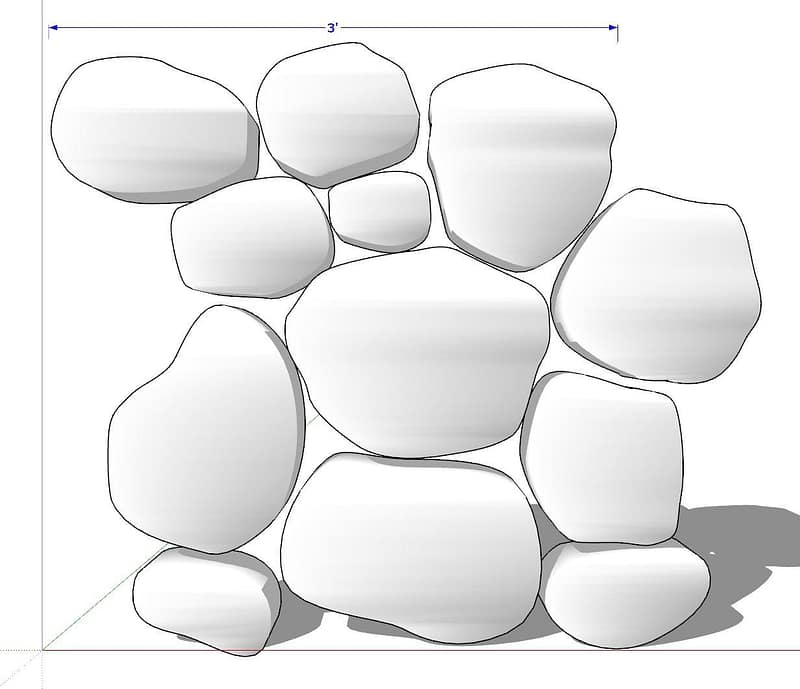Viewport: 800px width, 689px height.
Task: Select the top-center stone below the dimension text
Action: pos(336,112)
